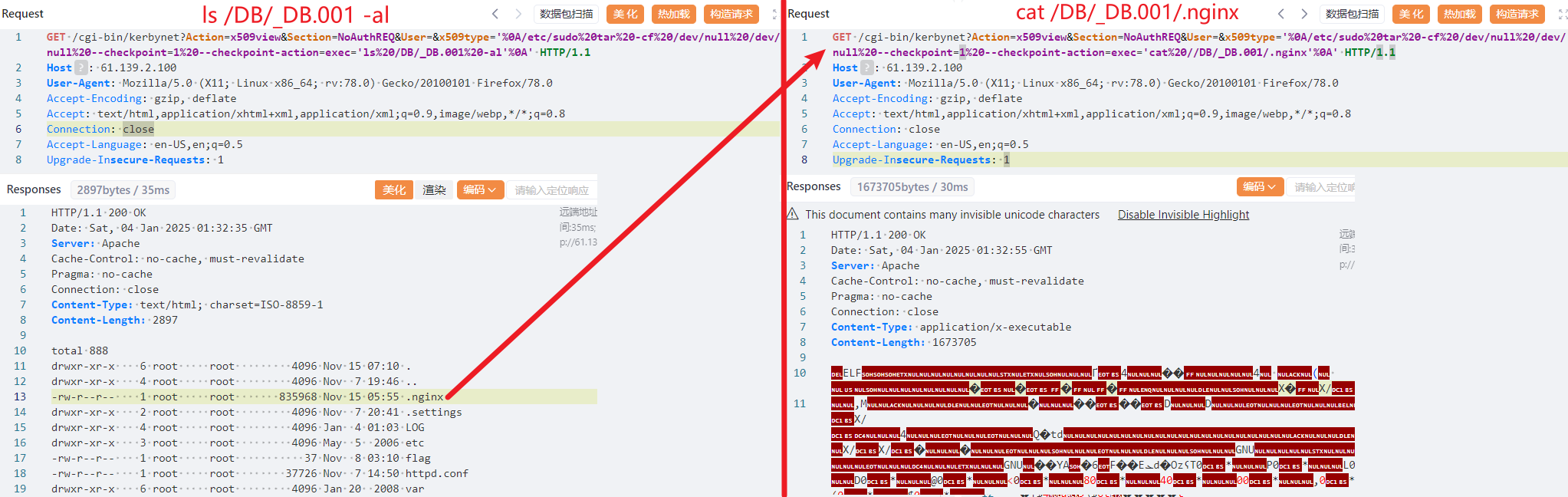
Task: Go to previous request in right Request pane
Action: pos(1281,14)
